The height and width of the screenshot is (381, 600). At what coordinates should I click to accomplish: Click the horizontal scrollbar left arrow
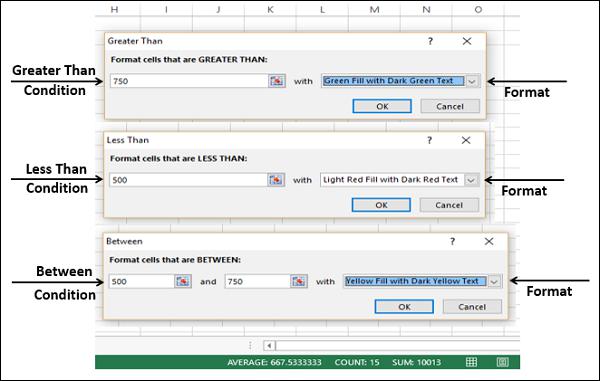point(269,346)
